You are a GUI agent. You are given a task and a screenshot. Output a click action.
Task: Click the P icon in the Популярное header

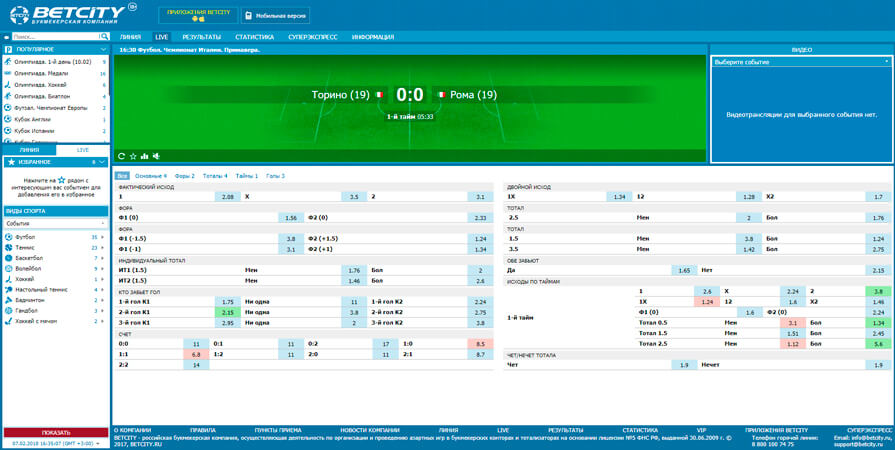[9, 50]
